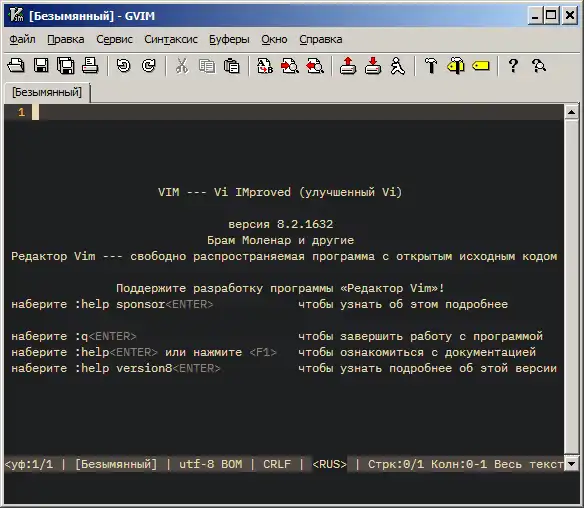Click the Jump to tag yellow icon

[x=481, y=66]
